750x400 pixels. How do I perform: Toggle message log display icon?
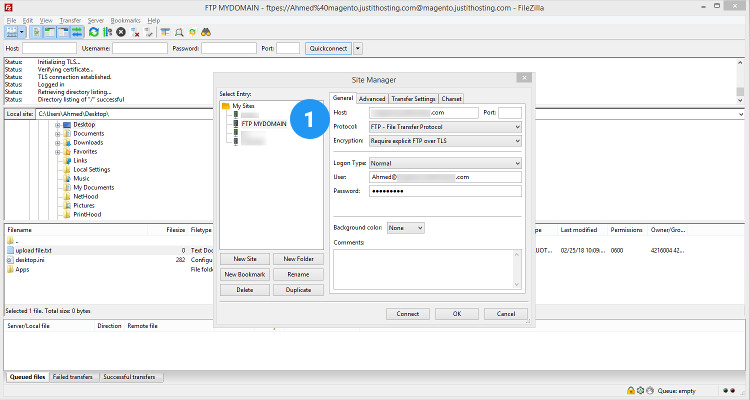[36, 32]
